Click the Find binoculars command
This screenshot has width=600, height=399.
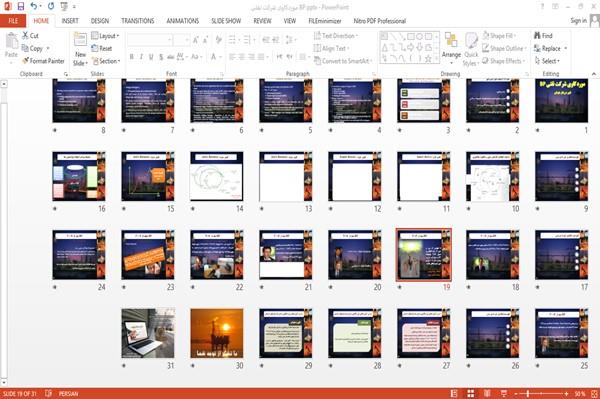(543, 36)
